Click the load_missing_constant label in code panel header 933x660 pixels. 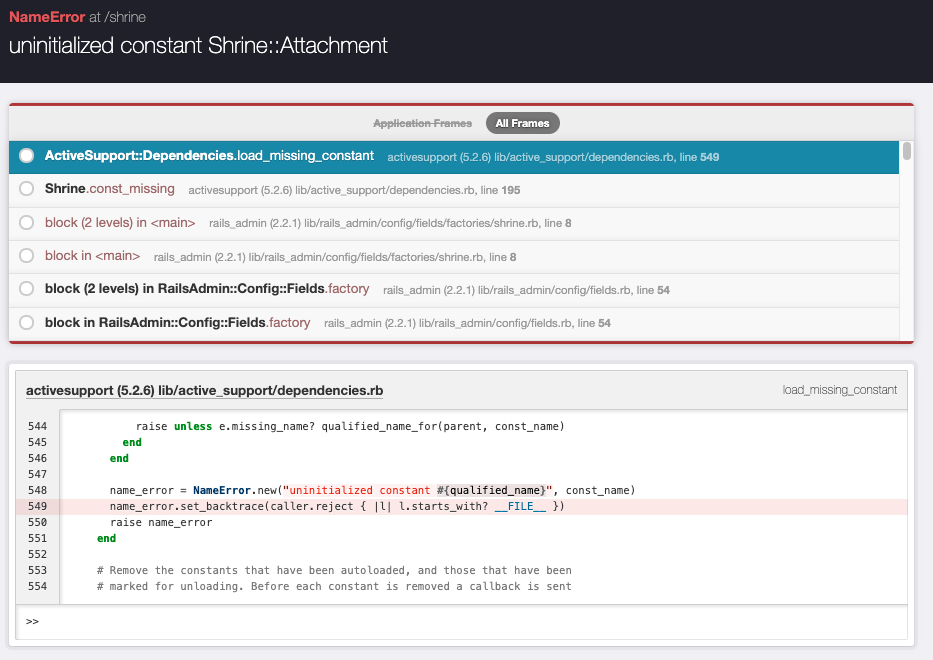839,389
